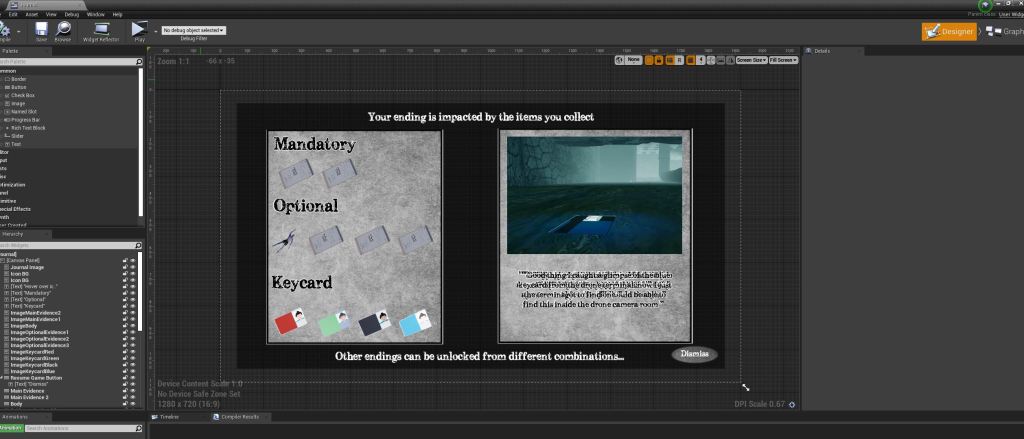This screenshot has width=1024, height=439.
Task: Click the DPI Scale settings gear icon
Action: [x=792, y=405]
